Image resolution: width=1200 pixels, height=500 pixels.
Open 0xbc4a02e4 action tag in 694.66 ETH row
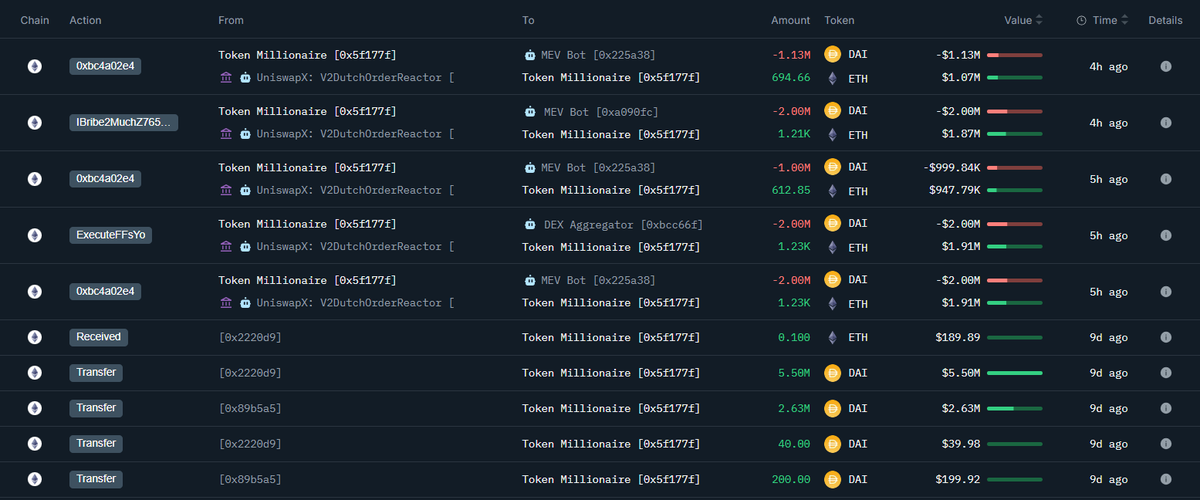(x=105, y=66)
